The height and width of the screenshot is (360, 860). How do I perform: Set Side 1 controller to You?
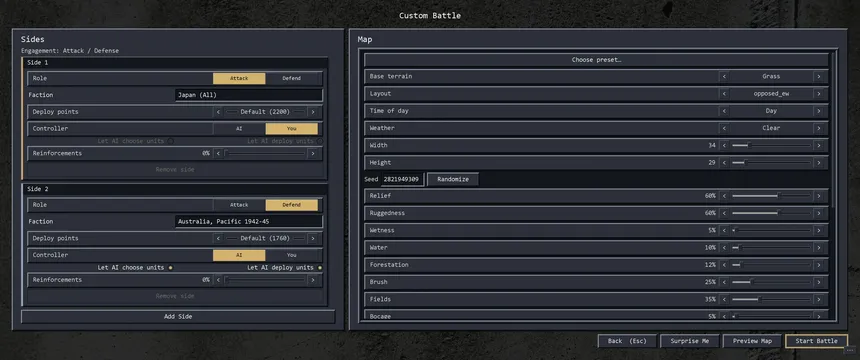(292, 128)
